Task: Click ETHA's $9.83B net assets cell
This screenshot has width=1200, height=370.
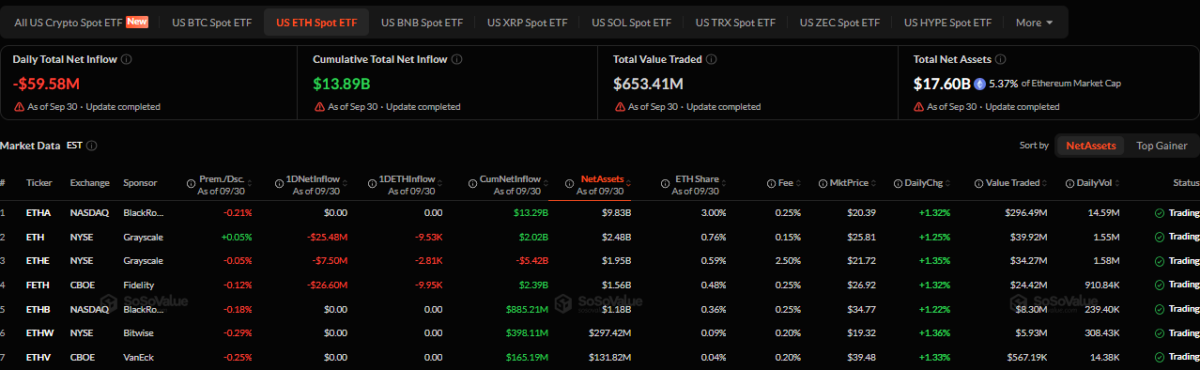Action: point(616,213)
